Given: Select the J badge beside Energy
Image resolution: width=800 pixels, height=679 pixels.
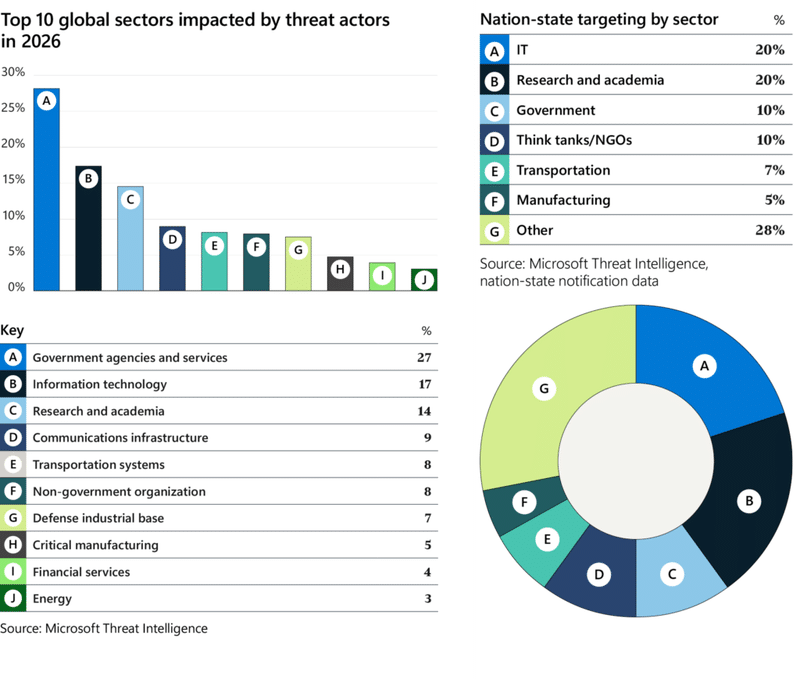Looking at the screenshot, I should pyautogui.click(x=13, y=598).
